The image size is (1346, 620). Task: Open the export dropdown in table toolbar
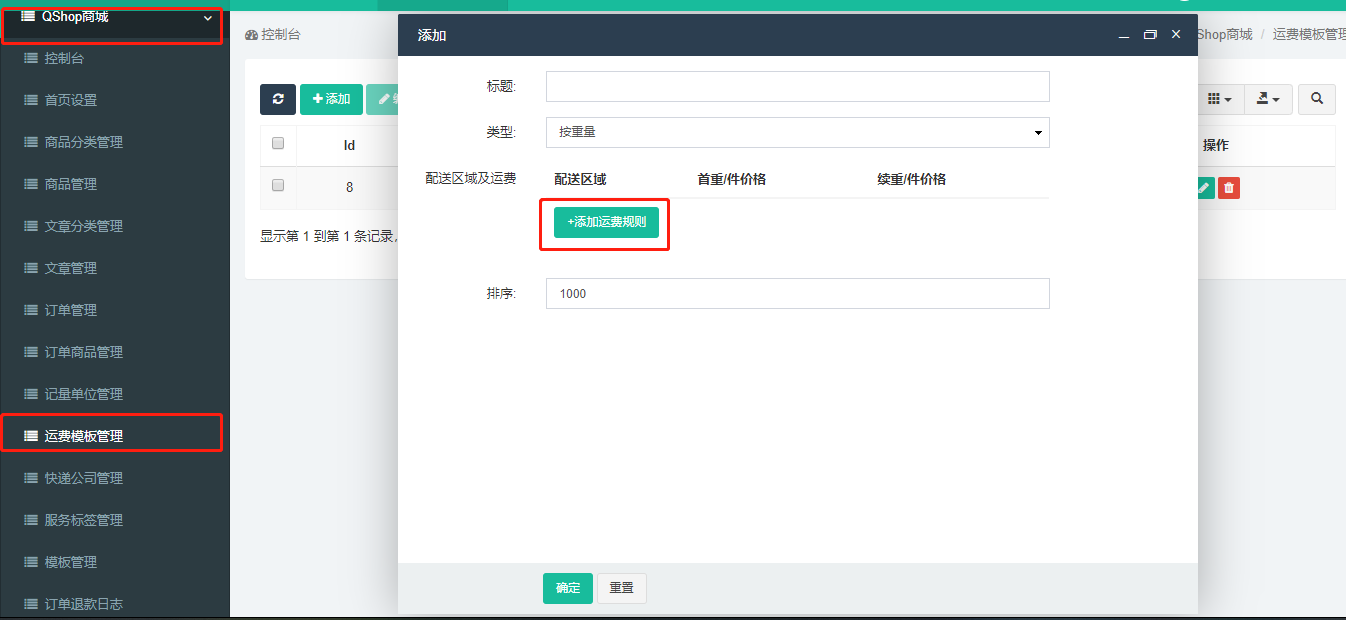pos(1268,99)
